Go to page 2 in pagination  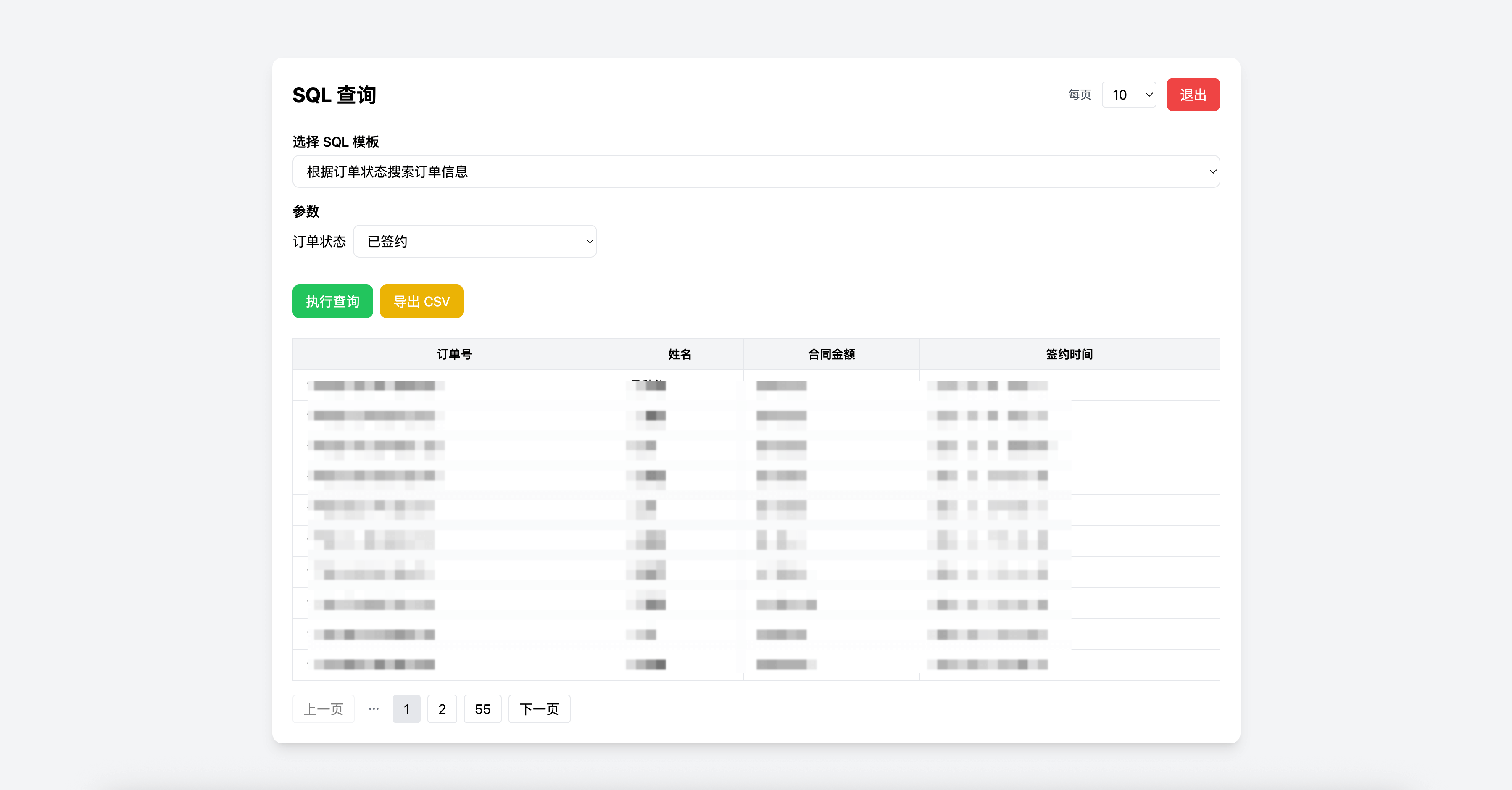point(441,709)
